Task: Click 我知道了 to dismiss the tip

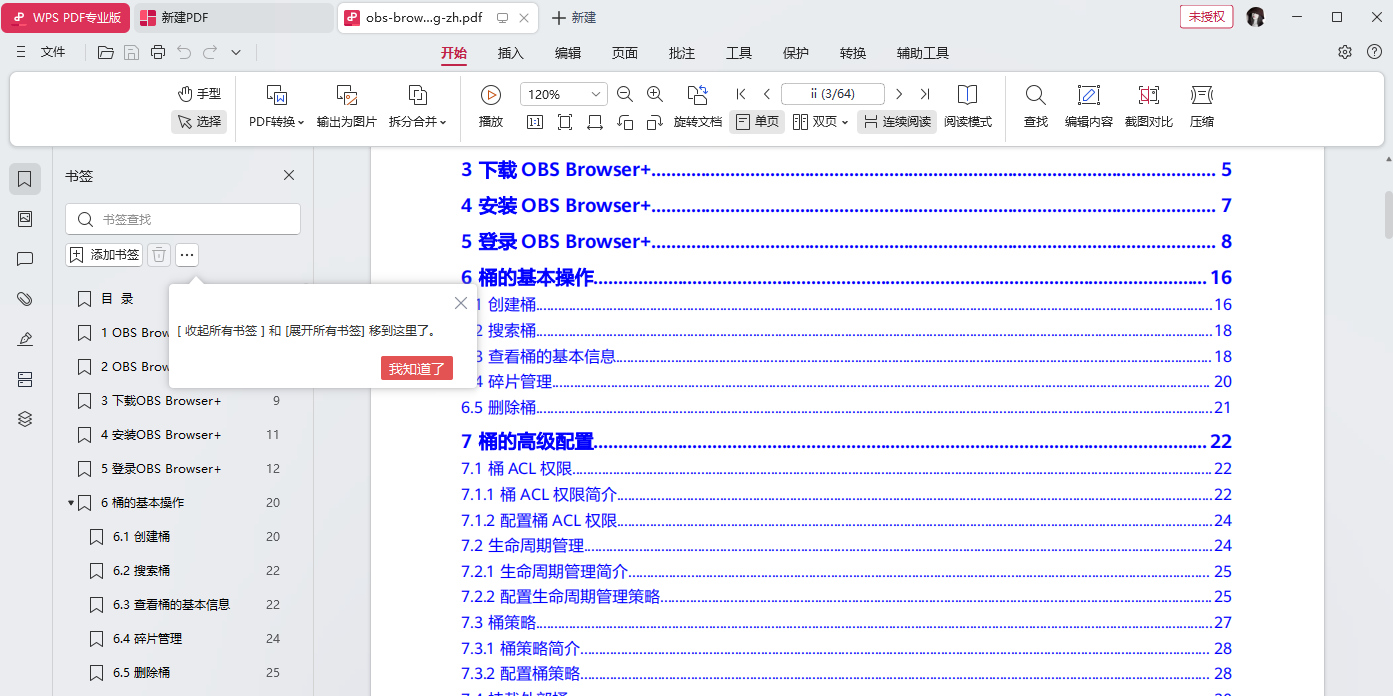Action: pyautogui.click(x=417, y=369)
